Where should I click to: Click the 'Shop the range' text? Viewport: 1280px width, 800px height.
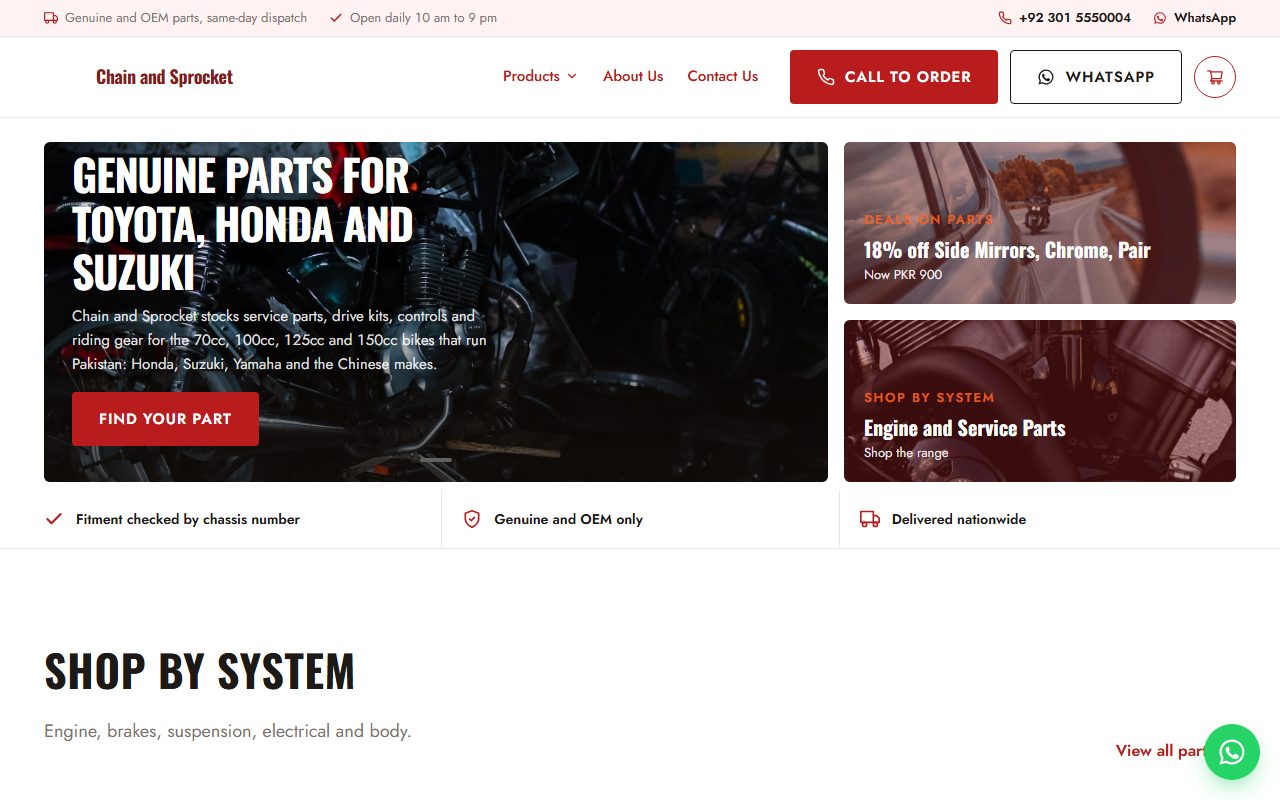pos(906,453)
